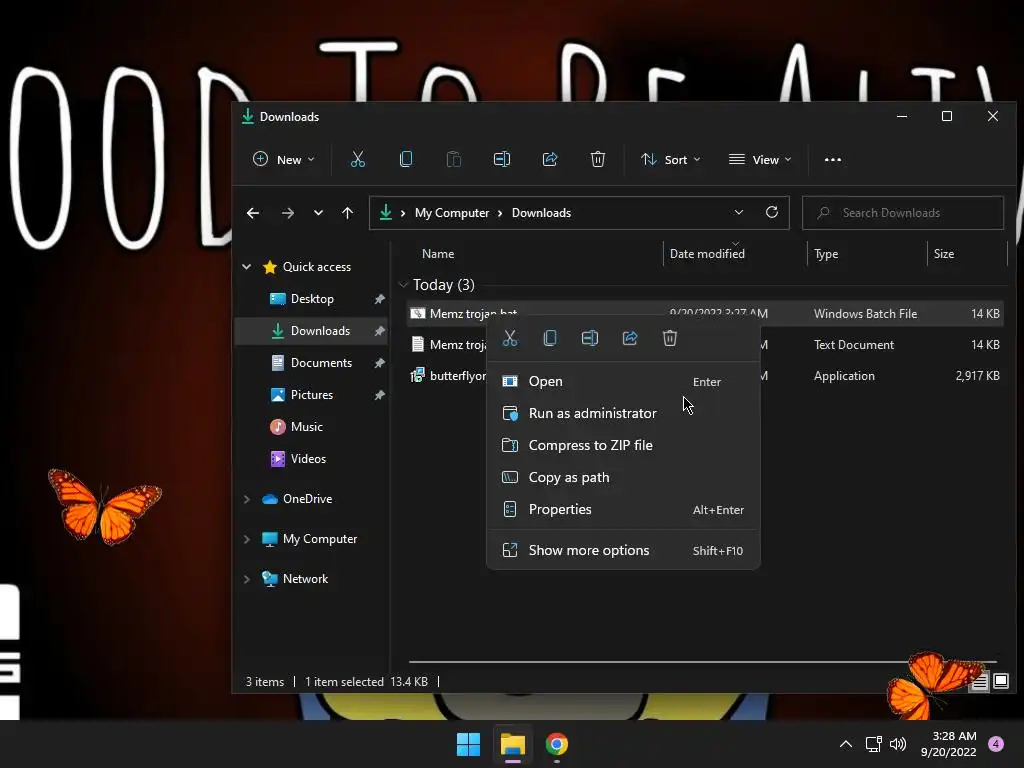Click the Share icon in the Explorer toolbar

[550, 159]
